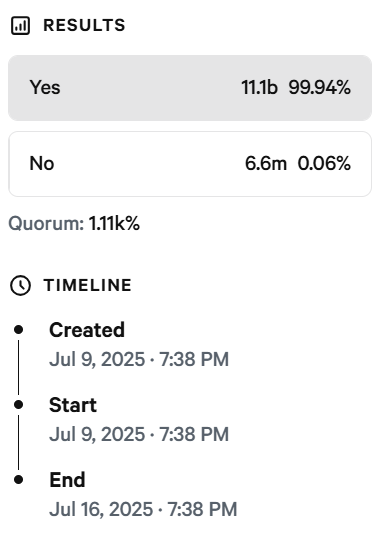Click the 6.6m No vote count
The width and height of the screenshot is (387, 557).
pyautogui.click(x=265, y=163)
